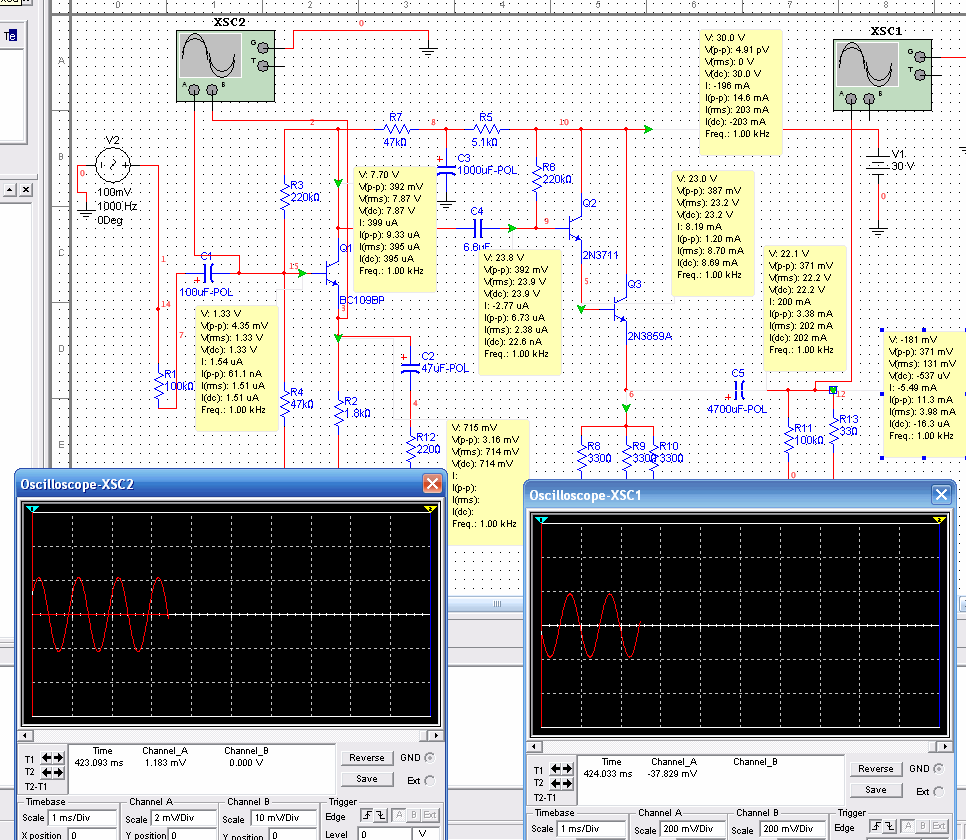This screenshot has height=840, width=966.
Task: Select rising edge trigger in Oscilloscope-XSC1
Action: pyautogui.click(x=876, y=826)
